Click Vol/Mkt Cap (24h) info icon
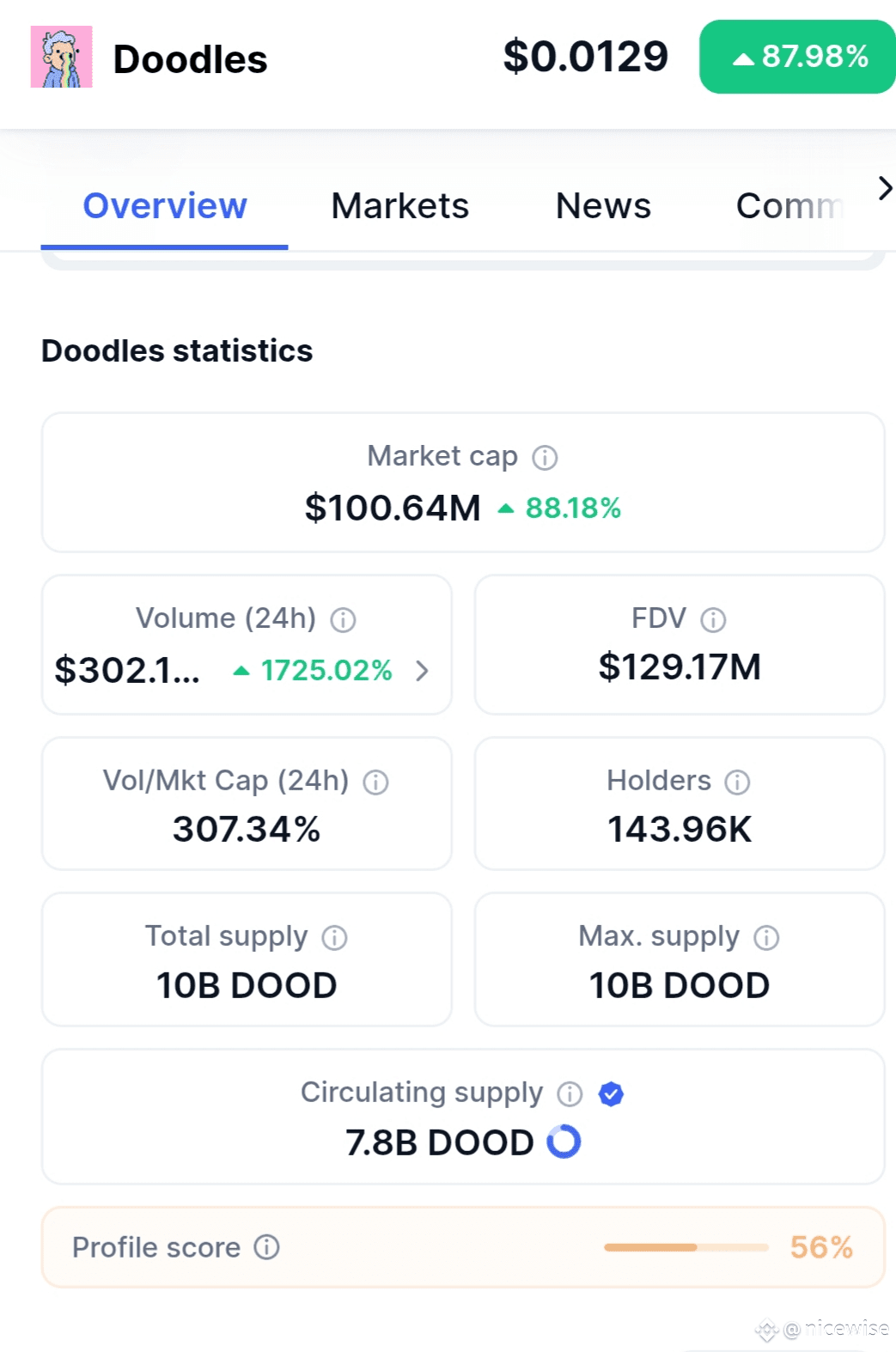The width and height of the screenshot is (896, 1352). 375,783
